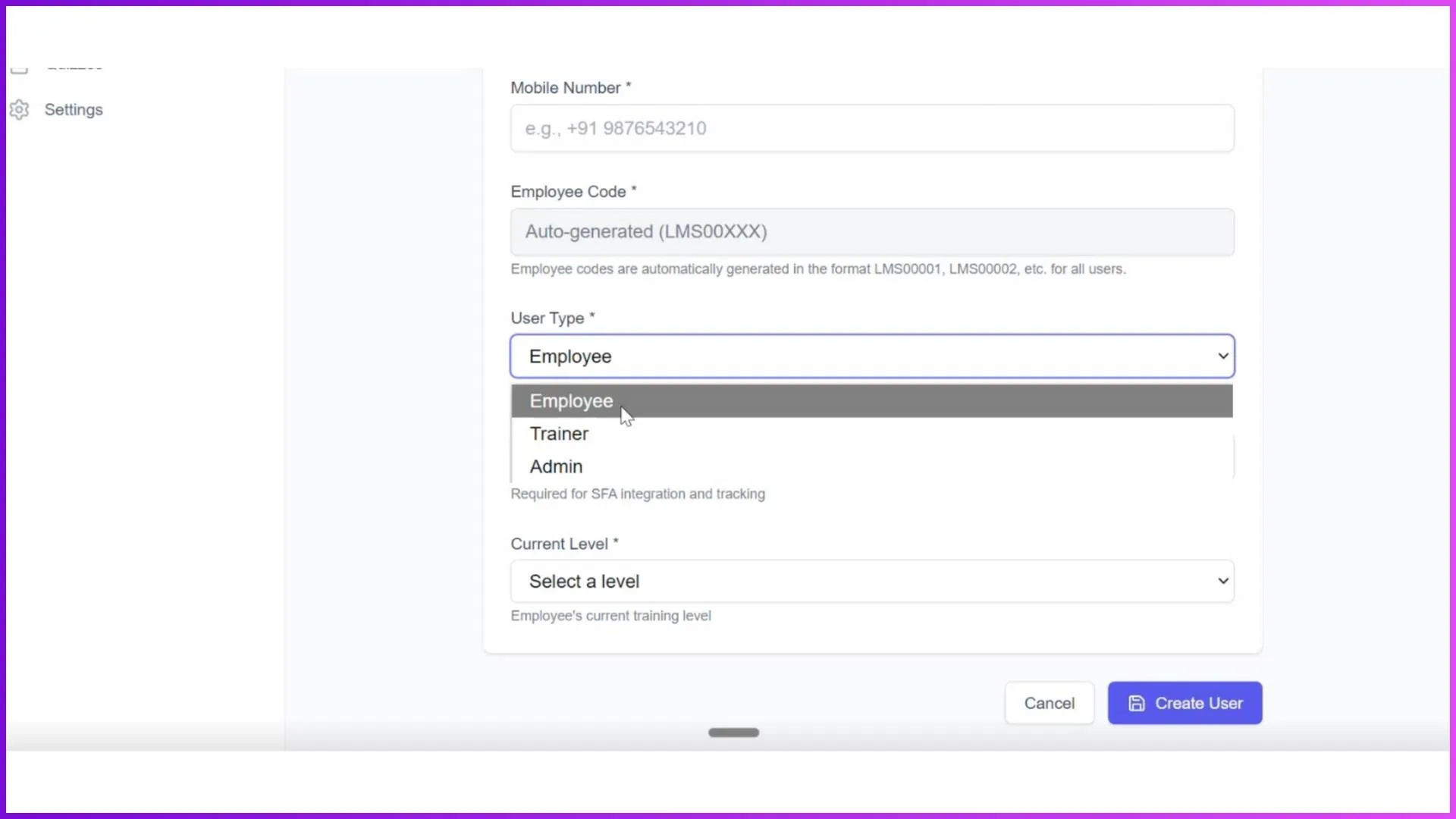The image size is (1456, 819).
Task: Click the Employee value shown in User Type box
Action: tap(570, 356)
